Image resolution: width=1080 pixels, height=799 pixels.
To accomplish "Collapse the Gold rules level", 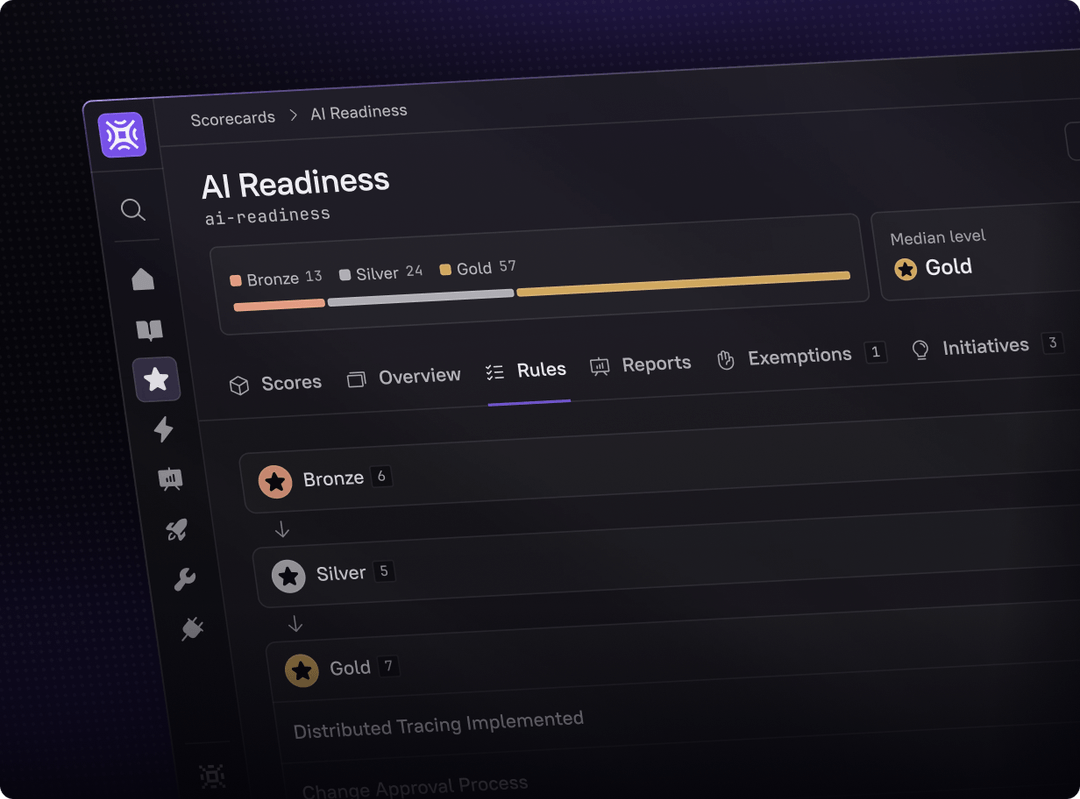I will (349, 668).
